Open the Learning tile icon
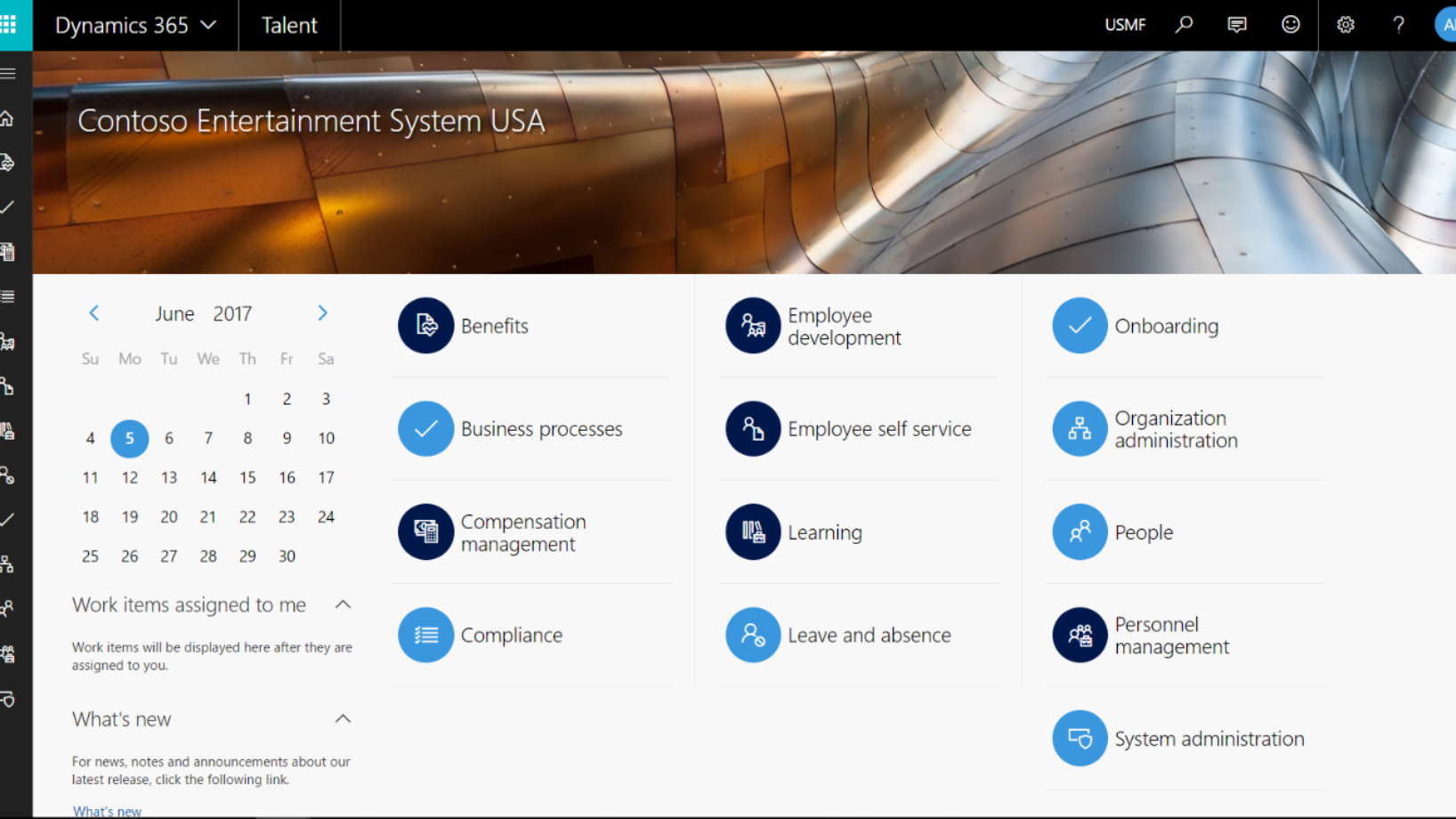Screen dimensions: 1456x819 tap(753, 532)
